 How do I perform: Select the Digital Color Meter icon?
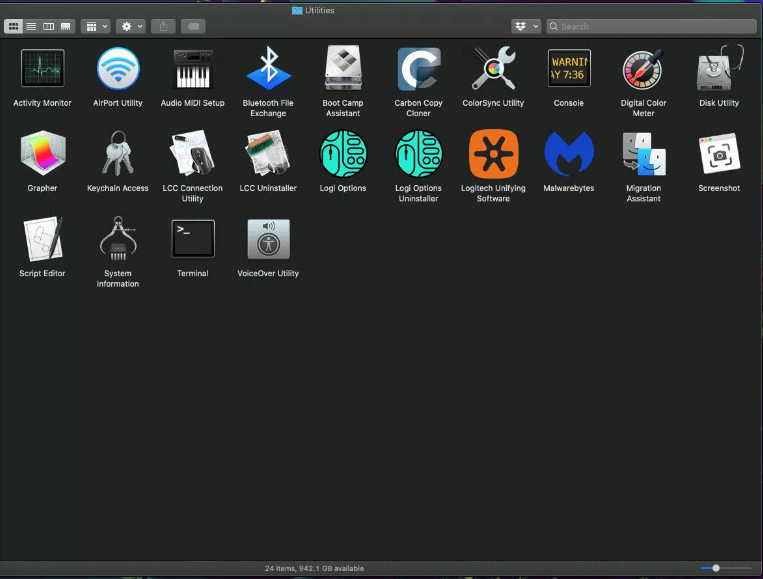[643, 69]
